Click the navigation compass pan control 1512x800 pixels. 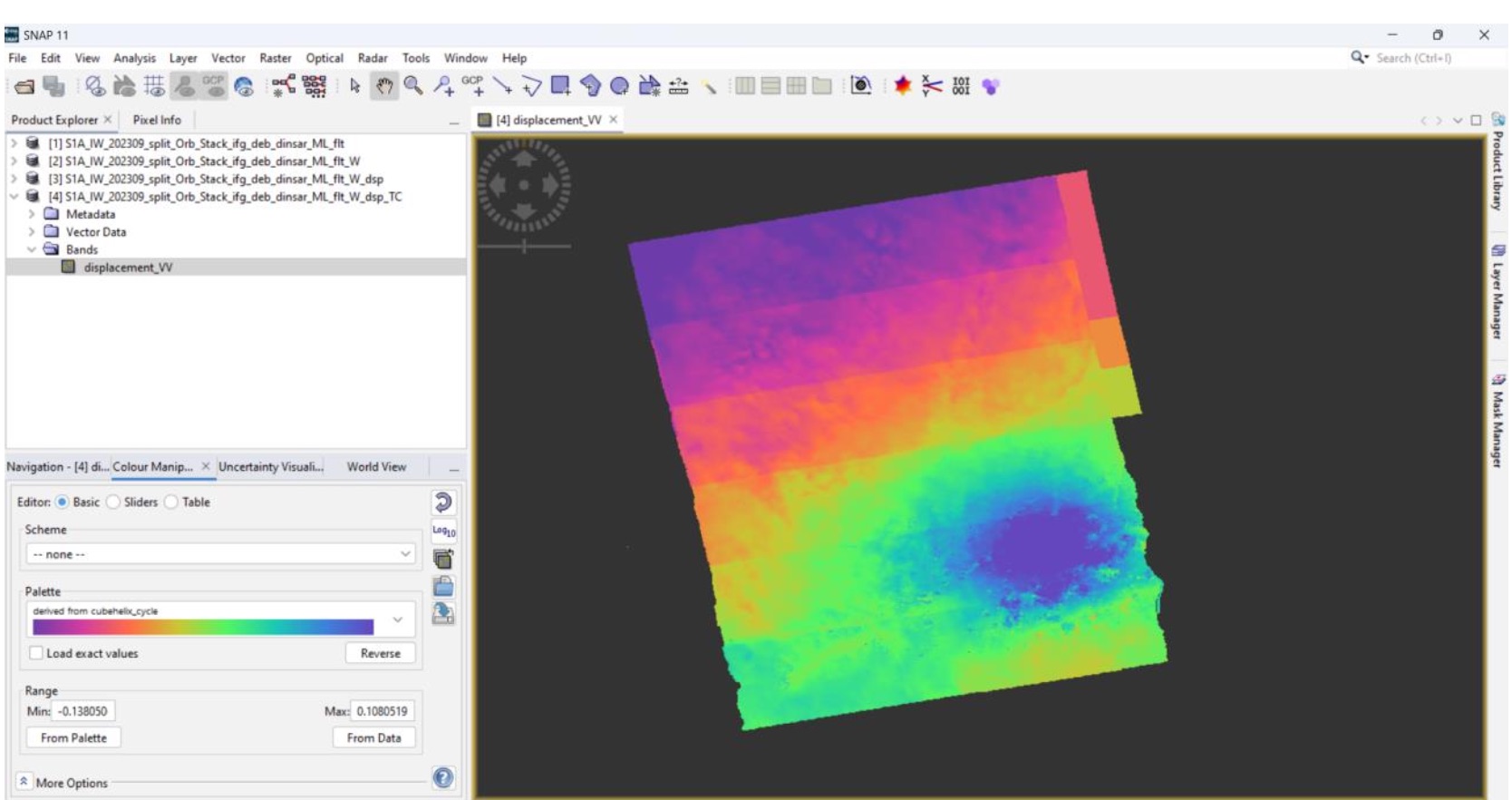524,185
